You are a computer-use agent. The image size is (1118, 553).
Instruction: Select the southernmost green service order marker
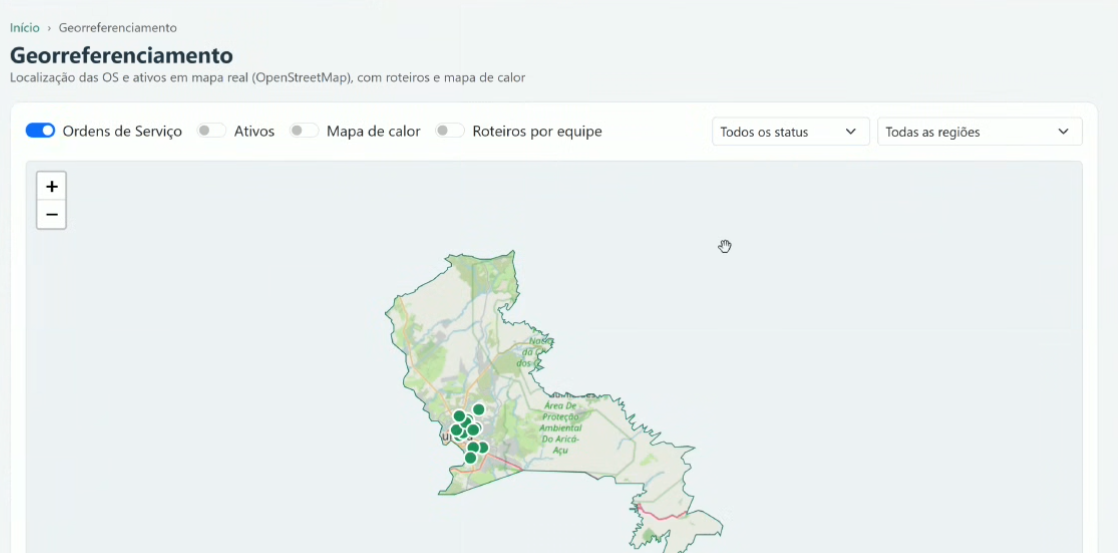click(470, 458)
